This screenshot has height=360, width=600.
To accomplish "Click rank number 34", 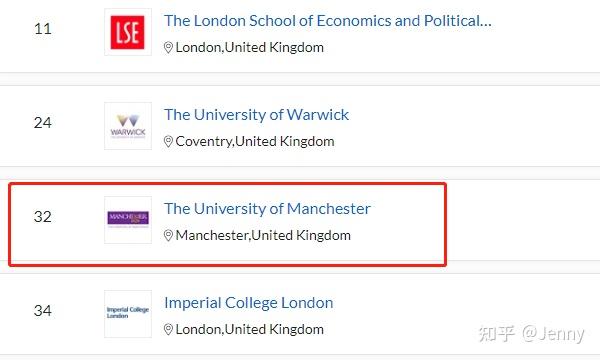I will (x=42, y=311).
